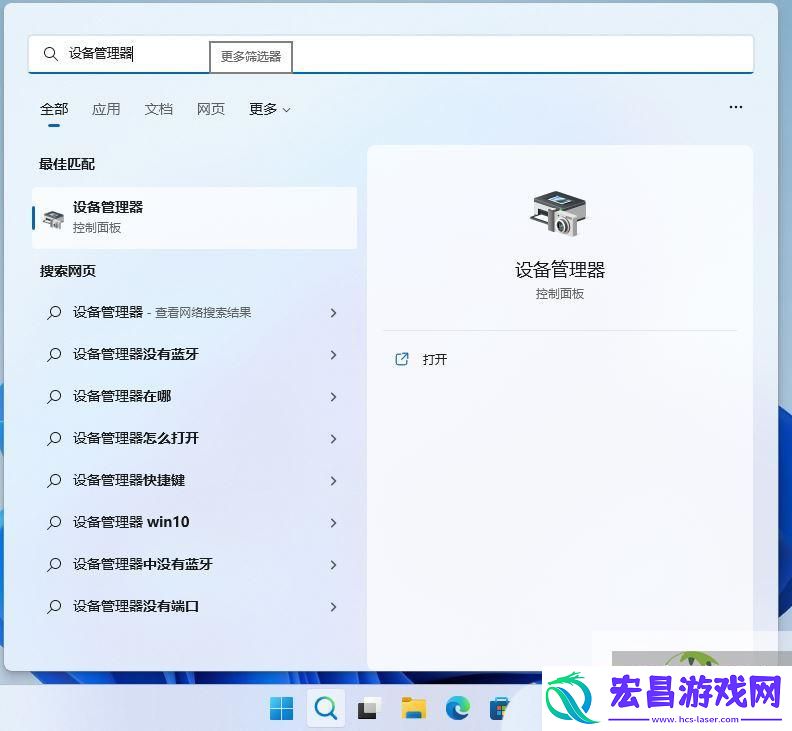The width and height of the screenshot is (792, 731).
Task: Click search icon beside 设备管理器在哪
Action: coord(54,397)
